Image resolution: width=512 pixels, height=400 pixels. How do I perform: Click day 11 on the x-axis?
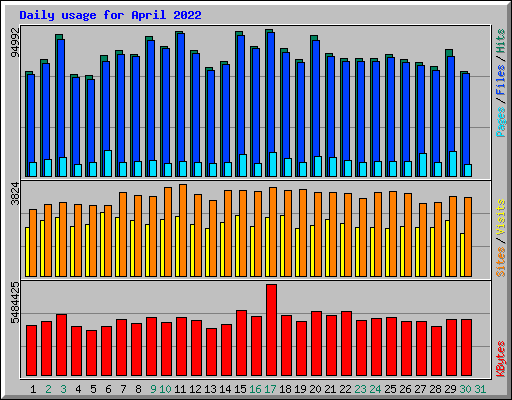180,389
